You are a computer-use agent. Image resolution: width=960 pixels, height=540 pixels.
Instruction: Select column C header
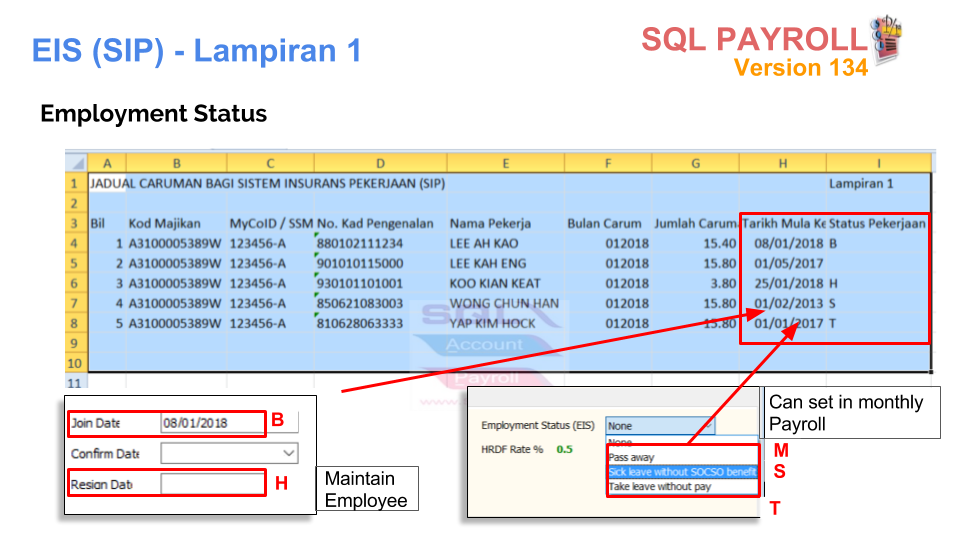pos(270,163)
